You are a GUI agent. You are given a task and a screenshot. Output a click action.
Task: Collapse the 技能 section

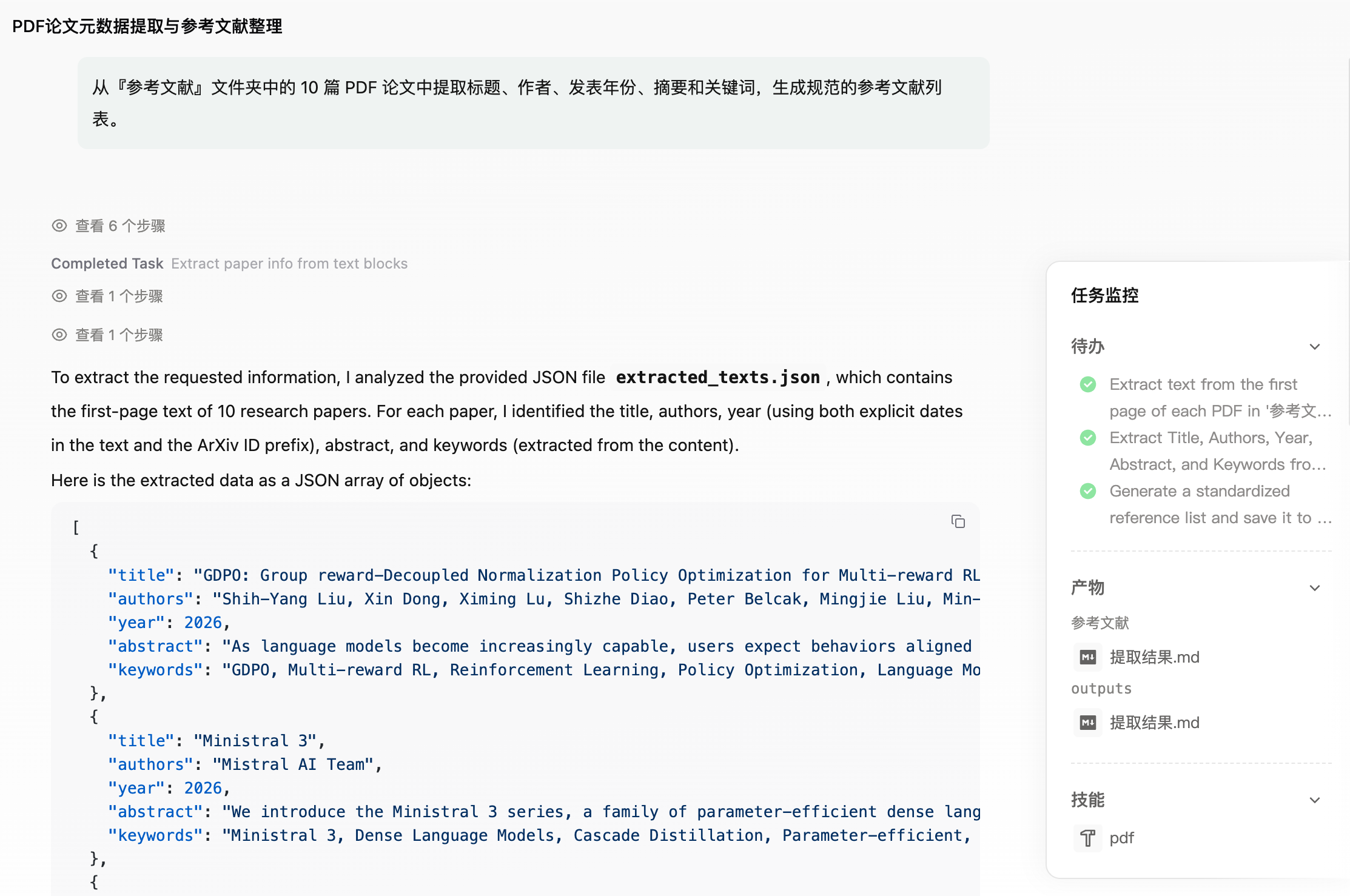coord(1314,800)
